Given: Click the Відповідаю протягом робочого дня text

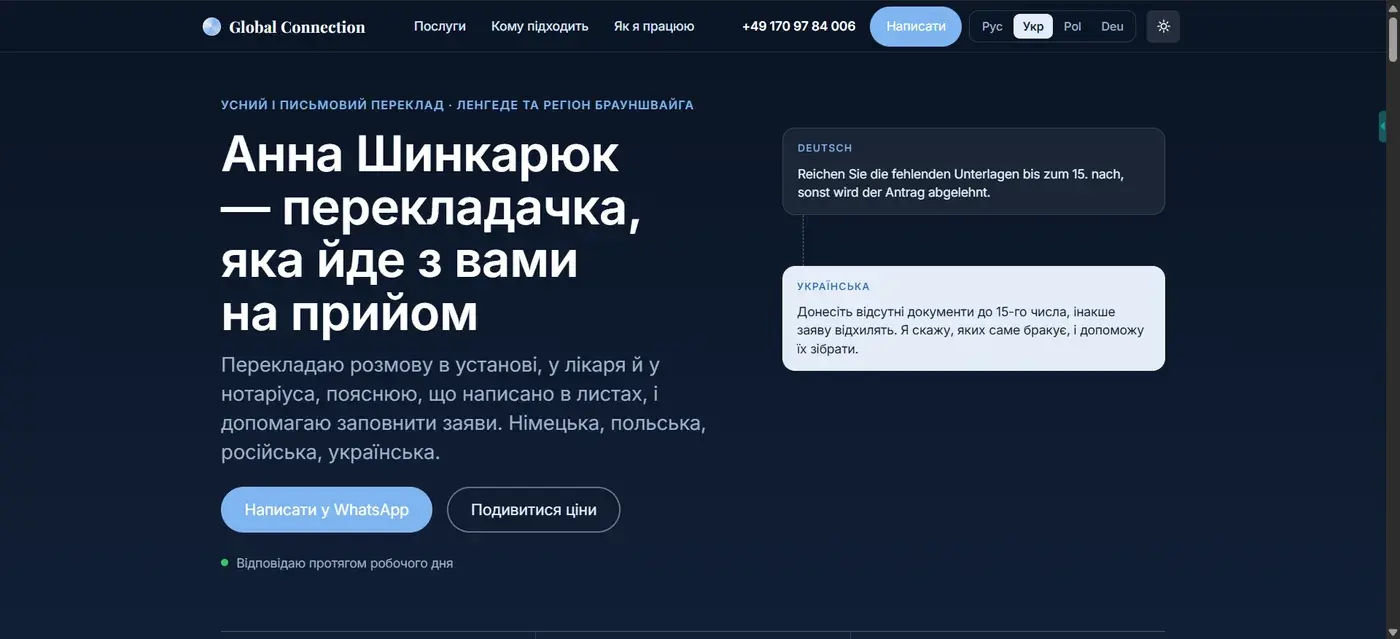Looking at the screenshot, I should click(345, 563).
